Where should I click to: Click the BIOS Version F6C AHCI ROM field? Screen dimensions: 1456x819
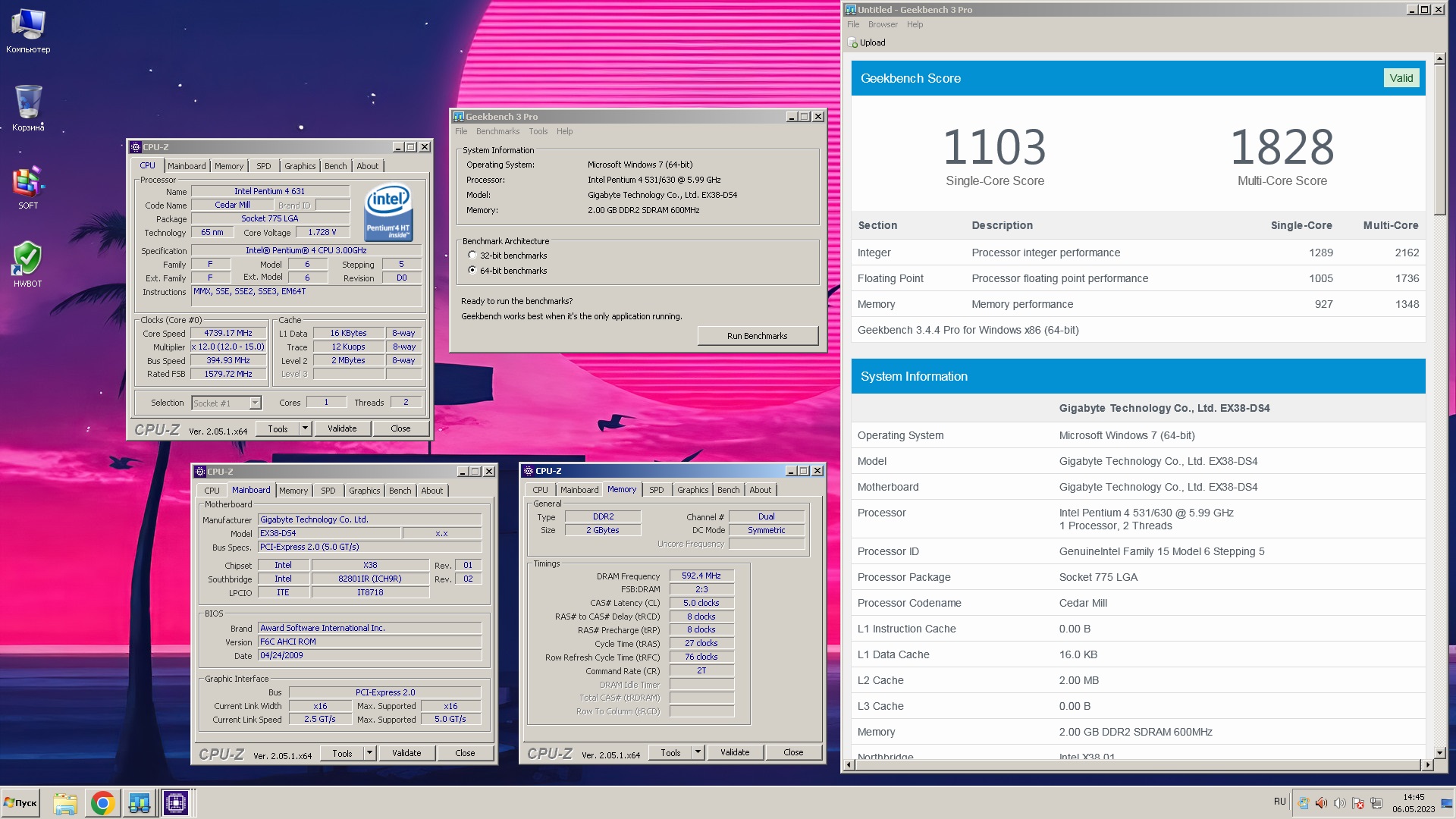[369, 642]
